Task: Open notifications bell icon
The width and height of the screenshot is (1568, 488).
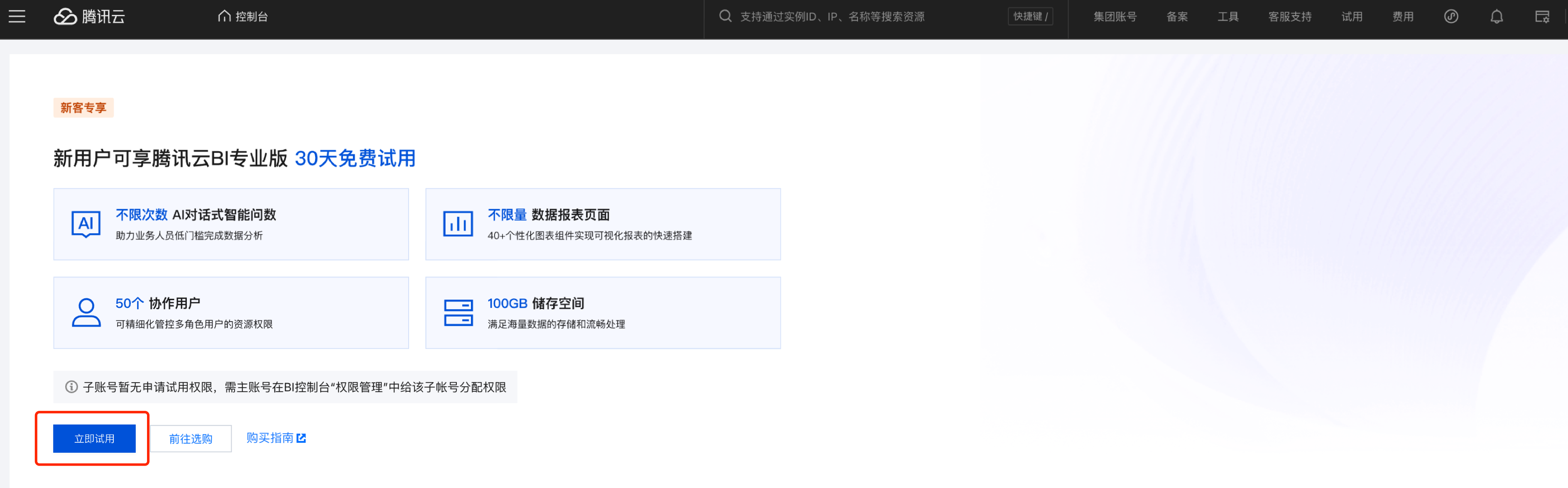Action: point(1497,17)
